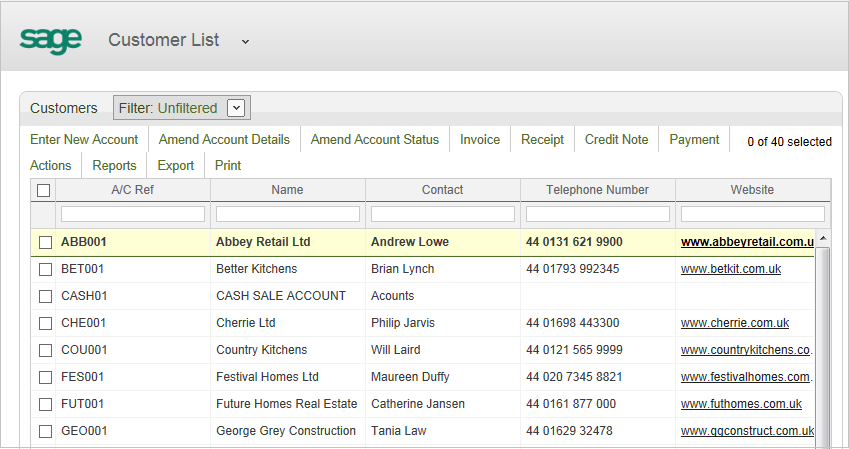Image resolution: width=849 pixels, height=449 pixels.
Task: Open the Reports menu
Action: (114, 166)
